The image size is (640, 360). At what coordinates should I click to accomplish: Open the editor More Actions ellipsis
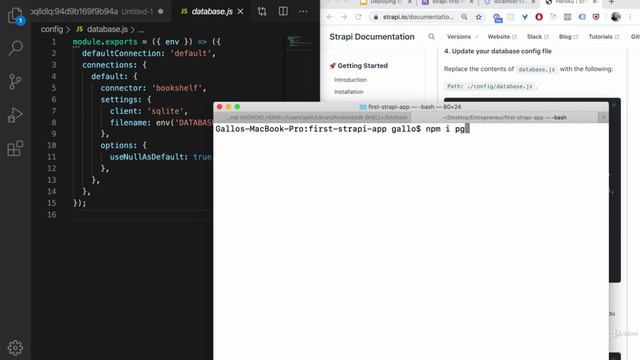(x=303, y=11)
